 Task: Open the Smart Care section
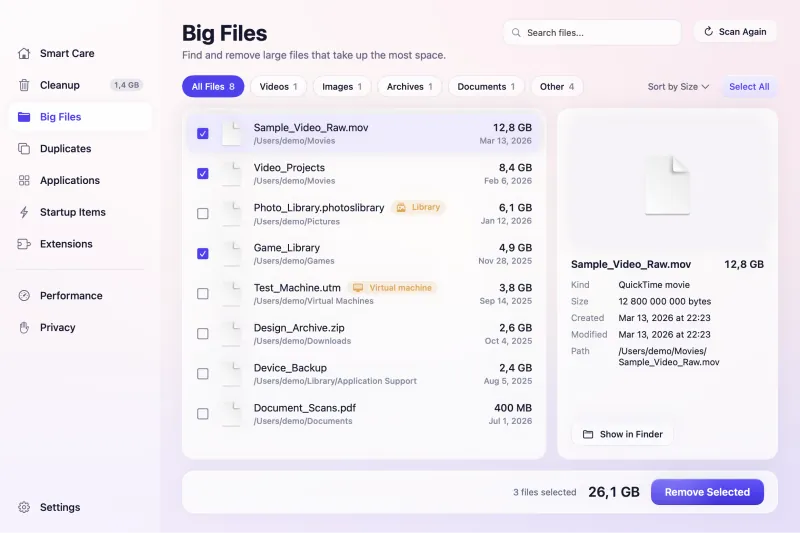80,53
